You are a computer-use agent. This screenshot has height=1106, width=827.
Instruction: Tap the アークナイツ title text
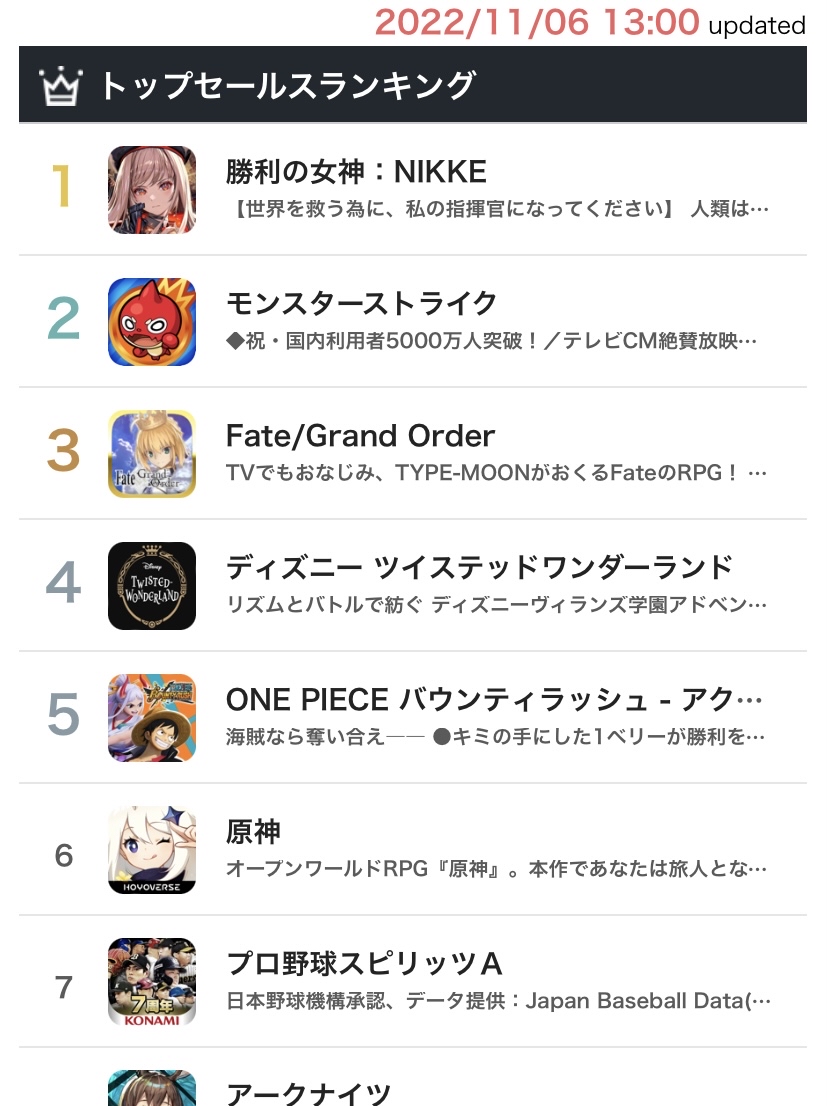pos(308,1092)
